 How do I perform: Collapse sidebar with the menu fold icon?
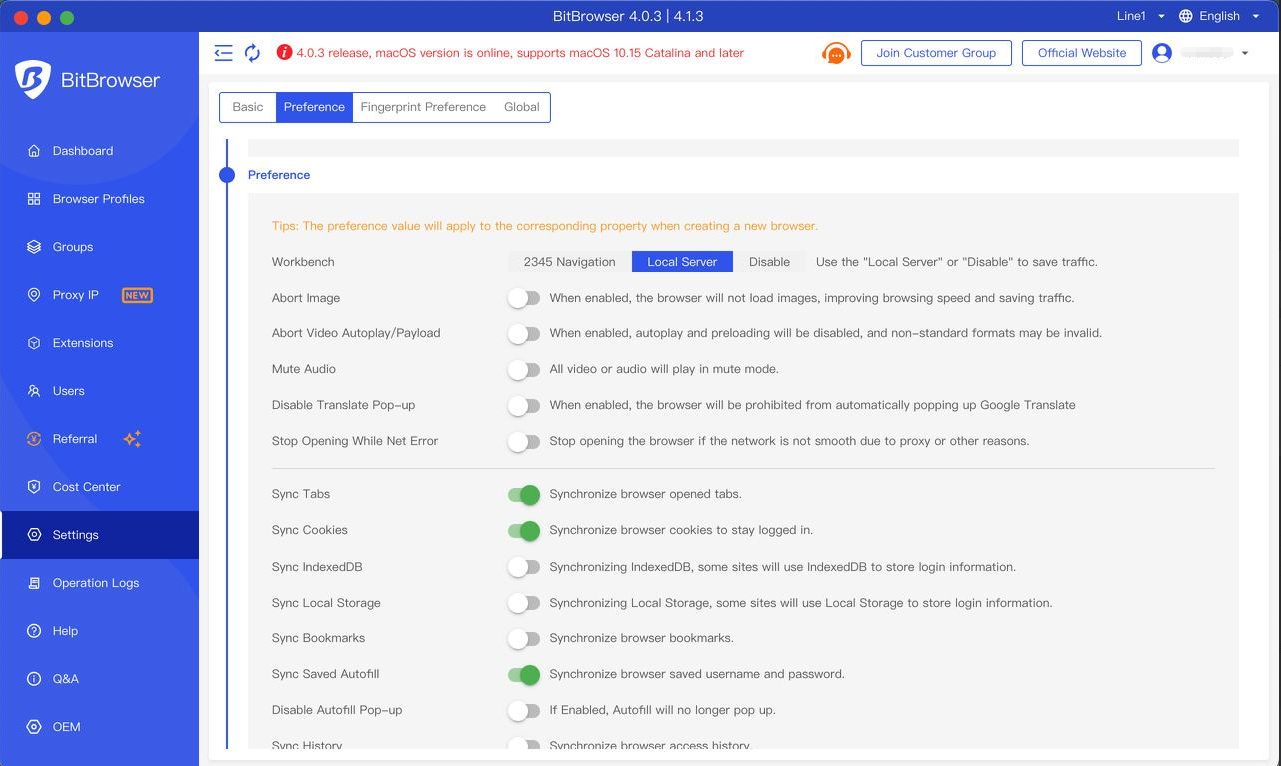(224, 53)
